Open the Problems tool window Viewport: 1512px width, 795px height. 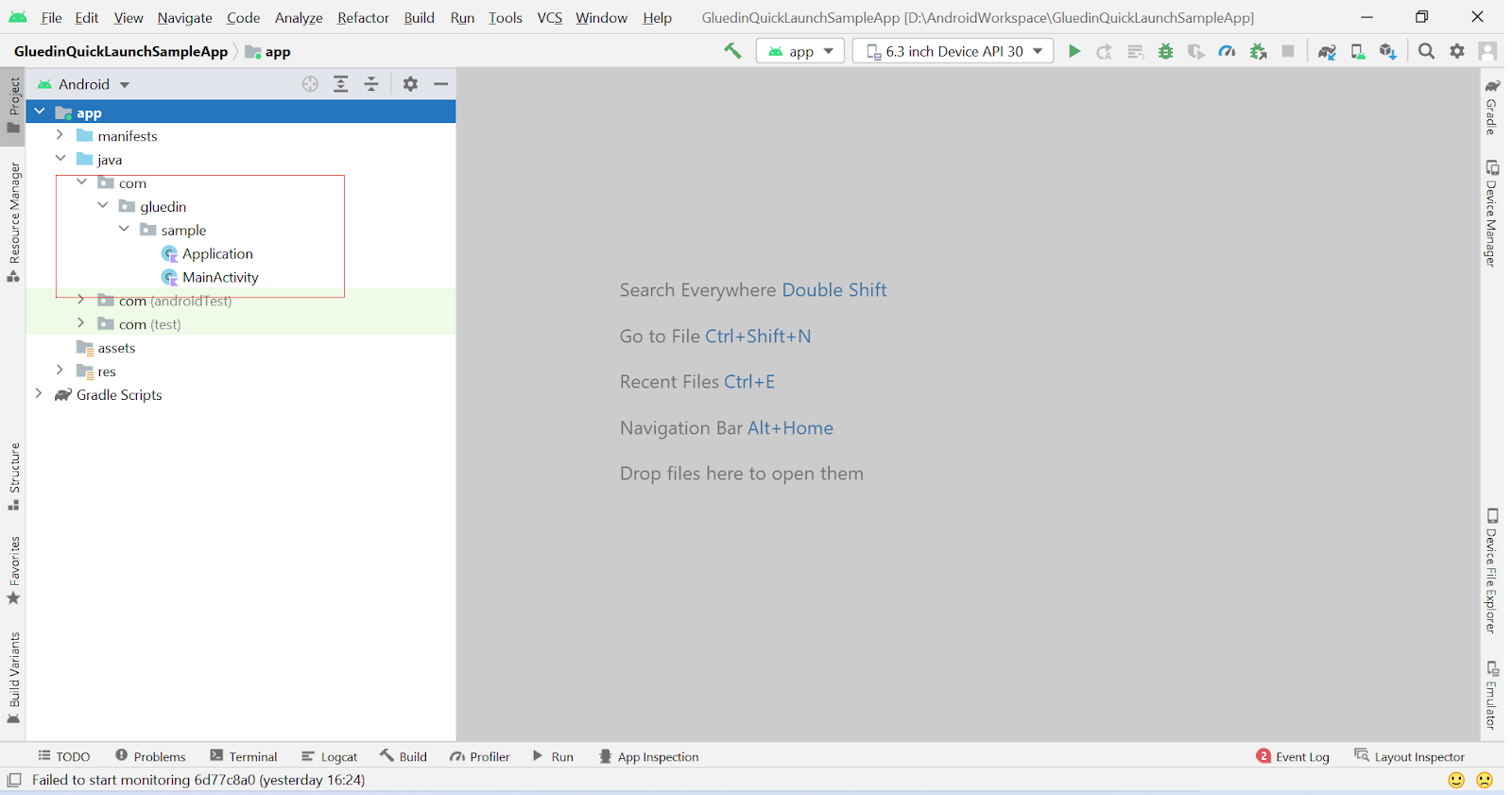150,756
